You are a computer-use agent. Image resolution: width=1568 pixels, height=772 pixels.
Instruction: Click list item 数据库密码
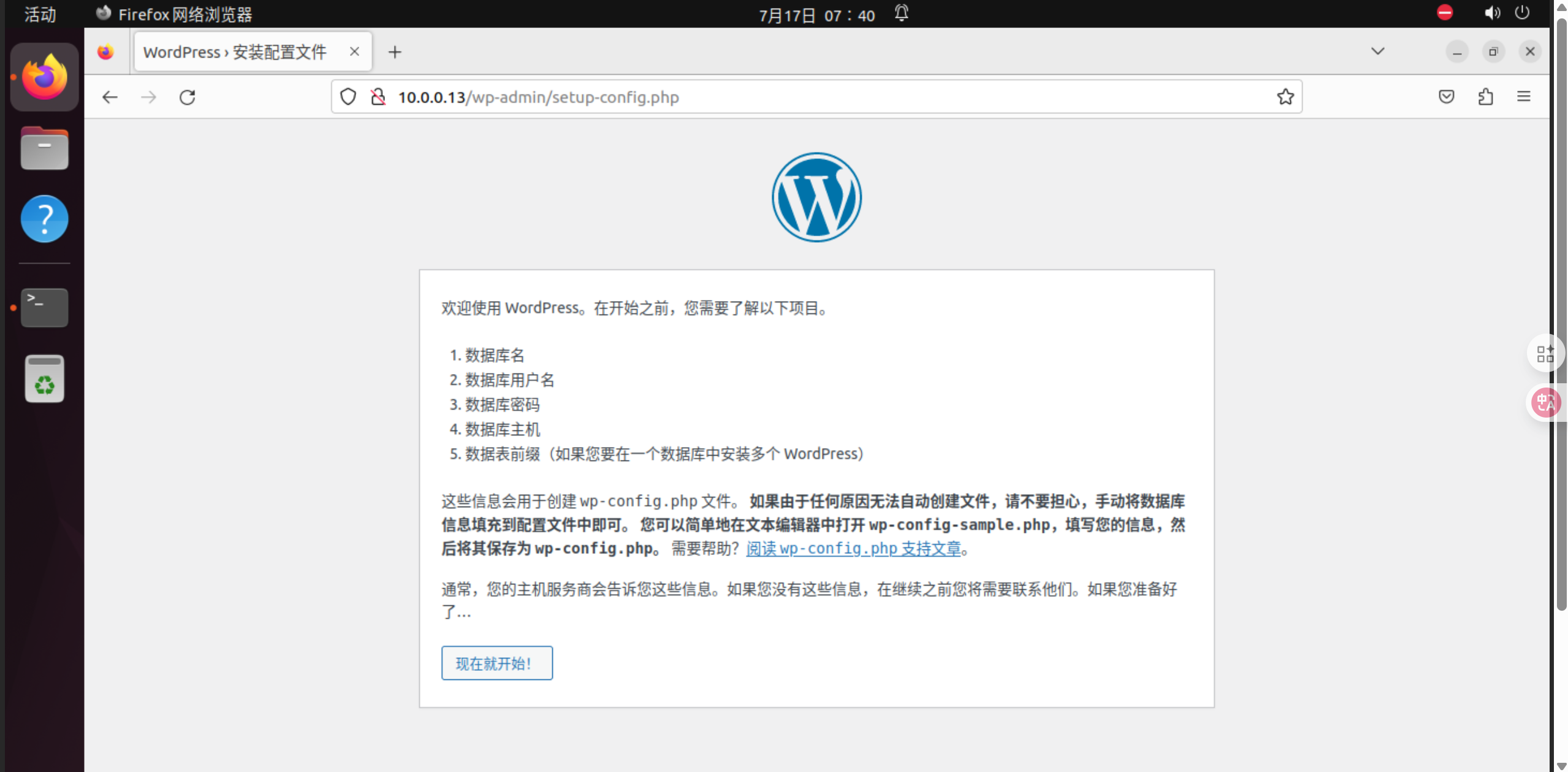coord(502,404)
